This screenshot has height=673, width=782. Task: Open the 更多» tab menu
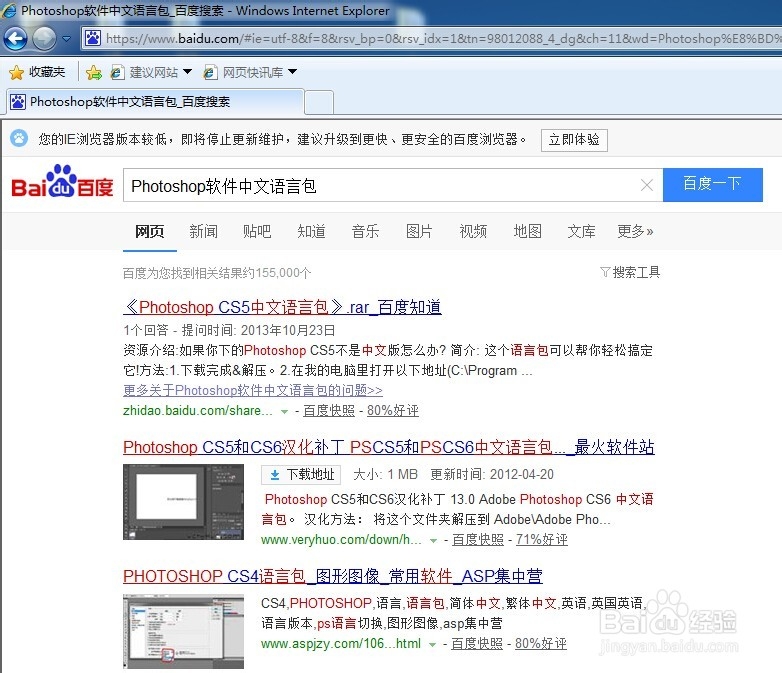(635, 231)
